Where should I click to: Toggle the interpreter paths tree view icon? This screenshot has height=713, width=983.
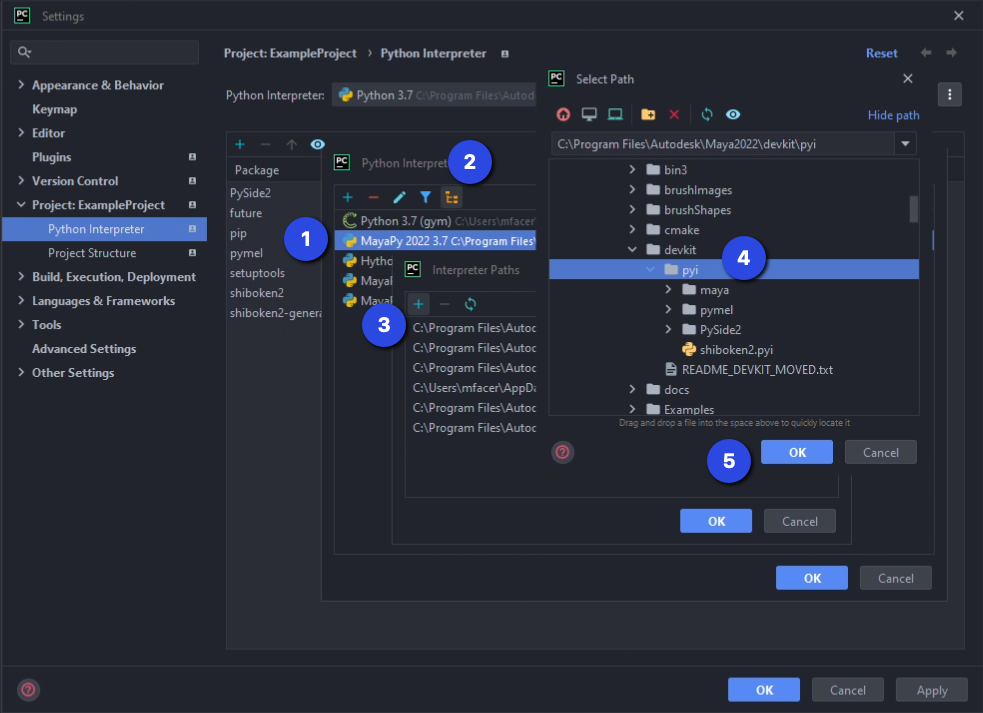point(452,197)
